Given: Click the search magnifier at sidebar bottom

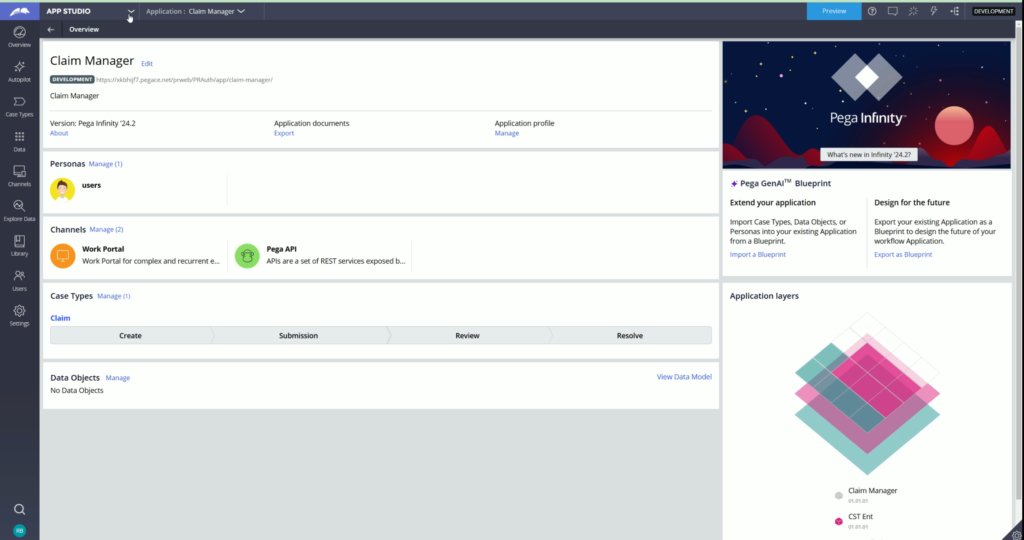Looking at the screenshot, I should [20, 509].
